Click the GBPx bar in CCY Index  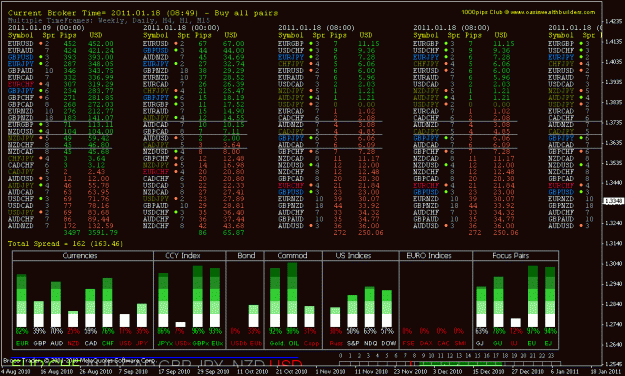[198, 296]
